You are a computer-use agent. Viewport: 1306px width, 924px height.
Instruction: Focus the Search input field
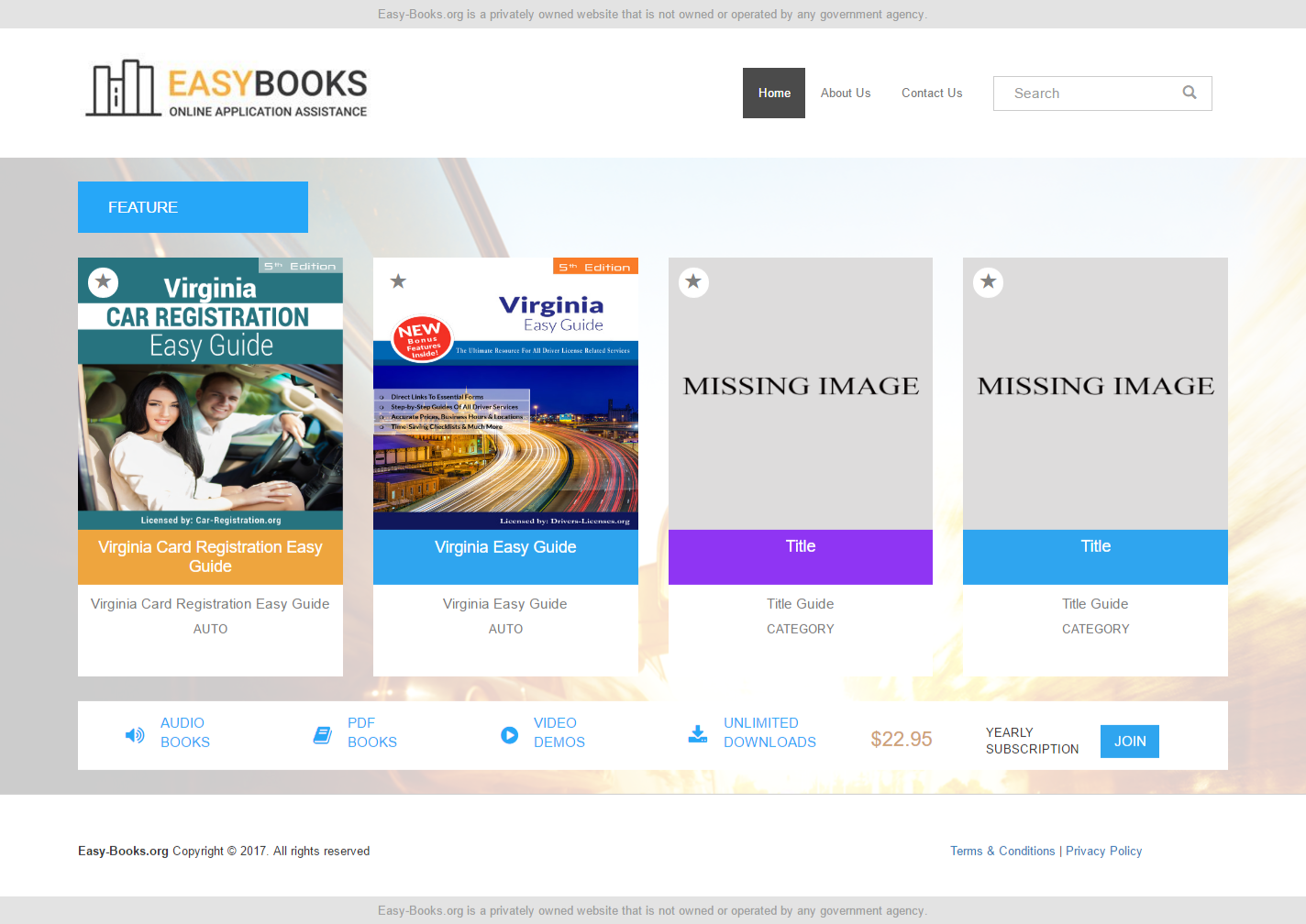[x=1102, y=93]
